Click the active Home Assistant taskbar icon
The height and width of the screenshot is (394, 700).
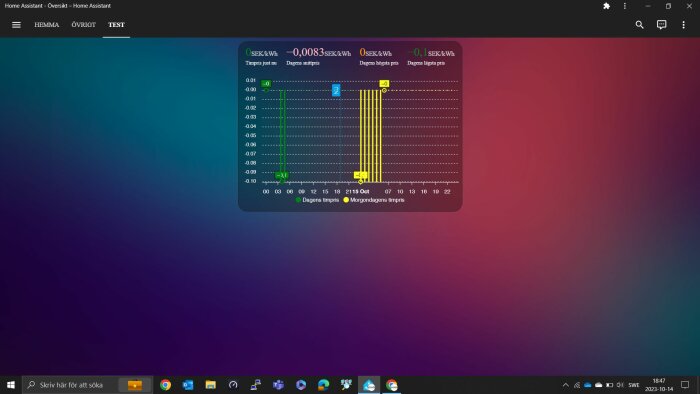click(x=369, y=385)
